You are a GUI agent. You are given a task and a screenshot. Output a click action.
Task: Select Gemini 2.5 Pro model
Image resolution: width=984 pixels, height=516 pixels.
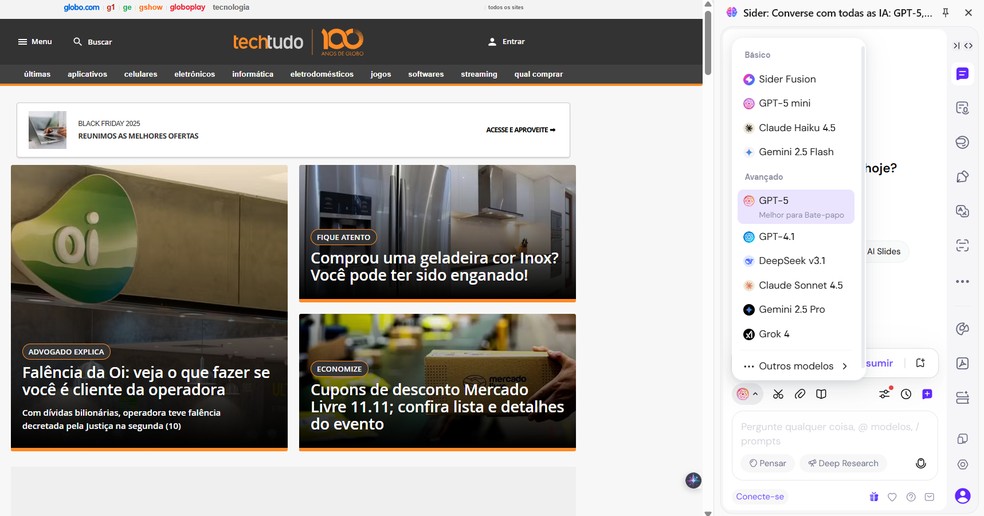click(x=796, y=309)
